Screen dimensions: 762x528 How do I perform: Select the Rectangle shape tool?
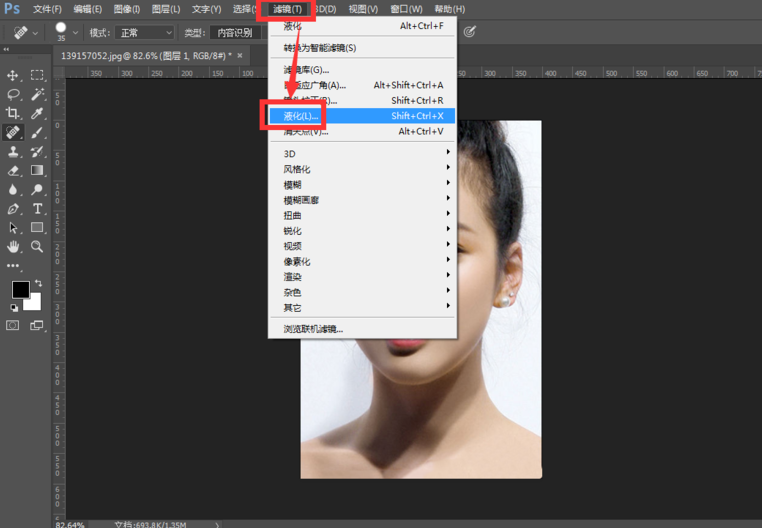tap(37, 227)
